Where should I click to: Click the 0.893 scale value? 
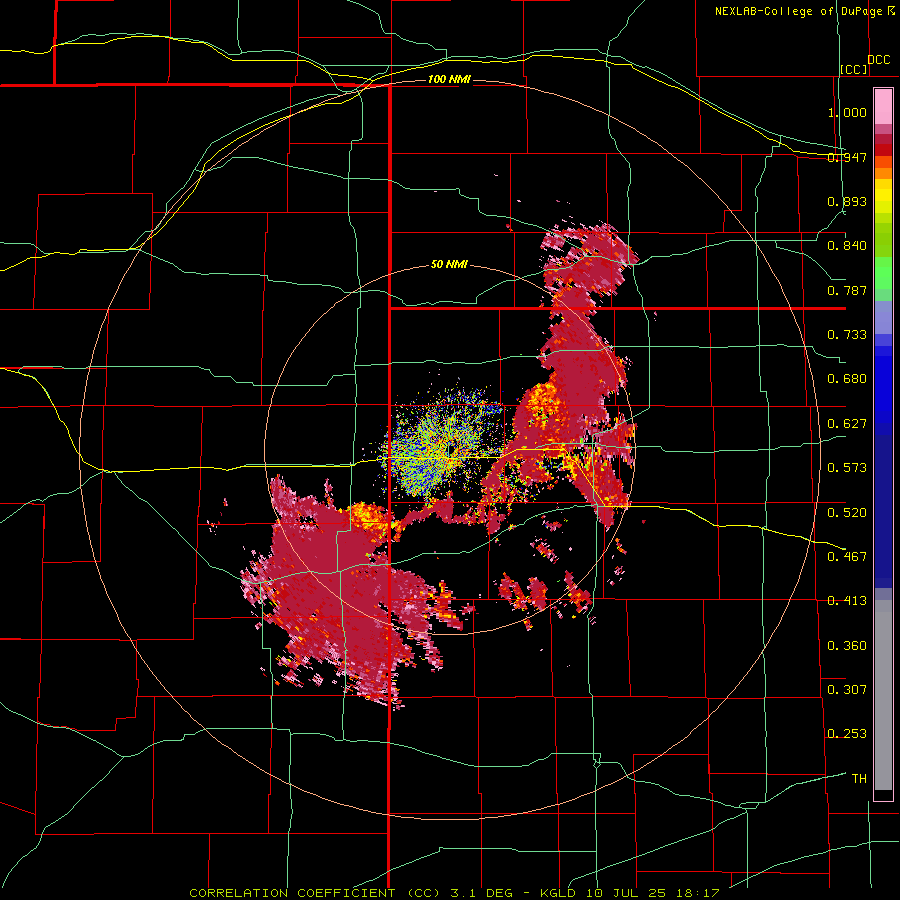[847, 201]
